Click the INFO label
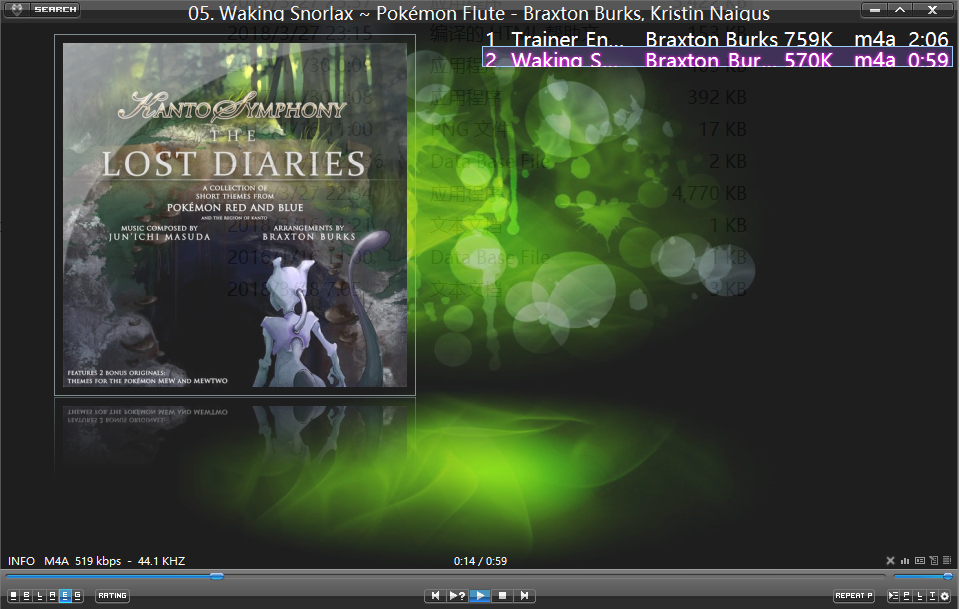The width and height of the screenshot is (960, 609). point(21,561)
